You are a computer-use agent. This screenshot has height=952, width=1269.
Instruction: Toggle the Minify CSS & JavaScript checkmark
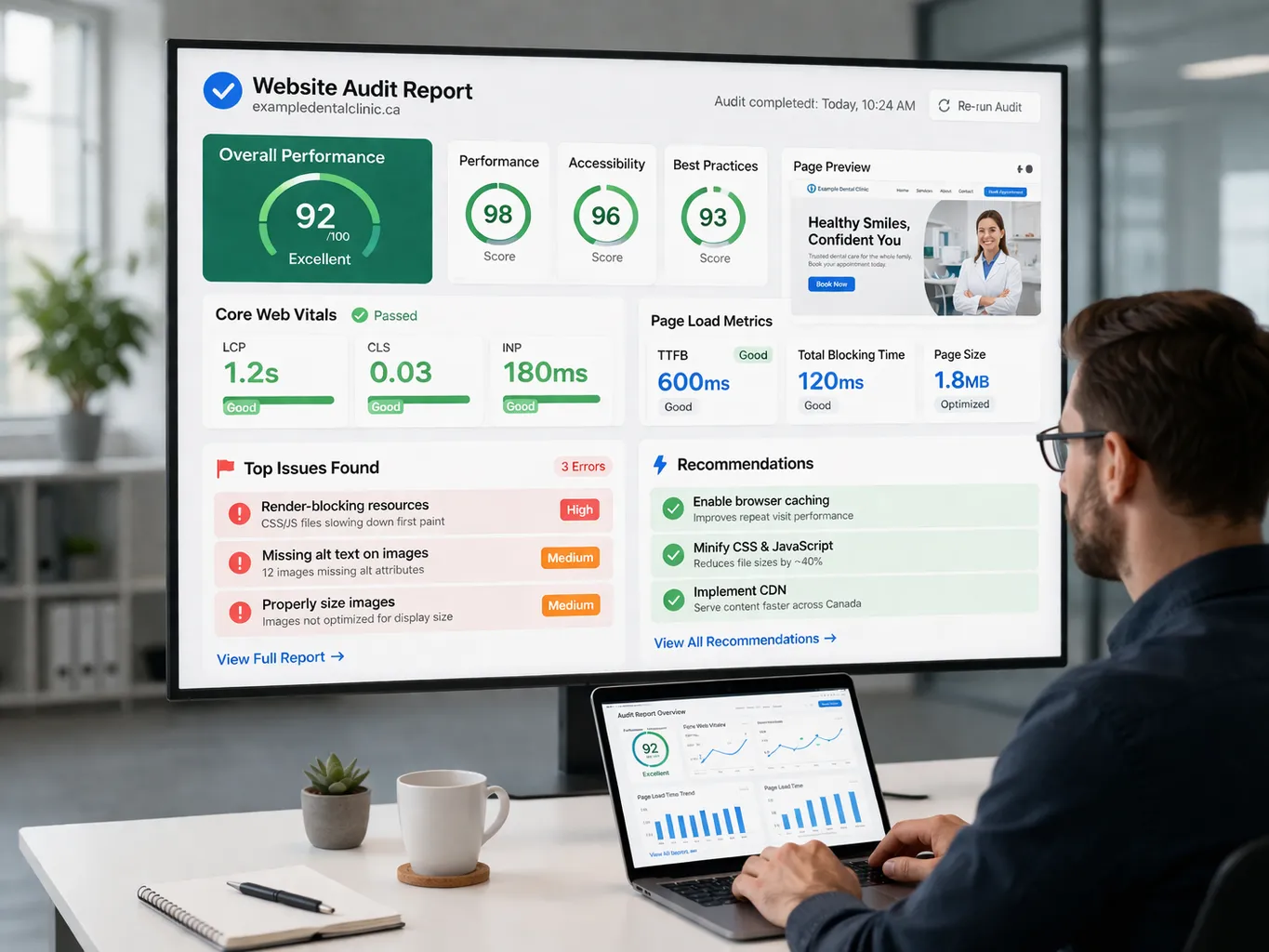click(673, 555)
